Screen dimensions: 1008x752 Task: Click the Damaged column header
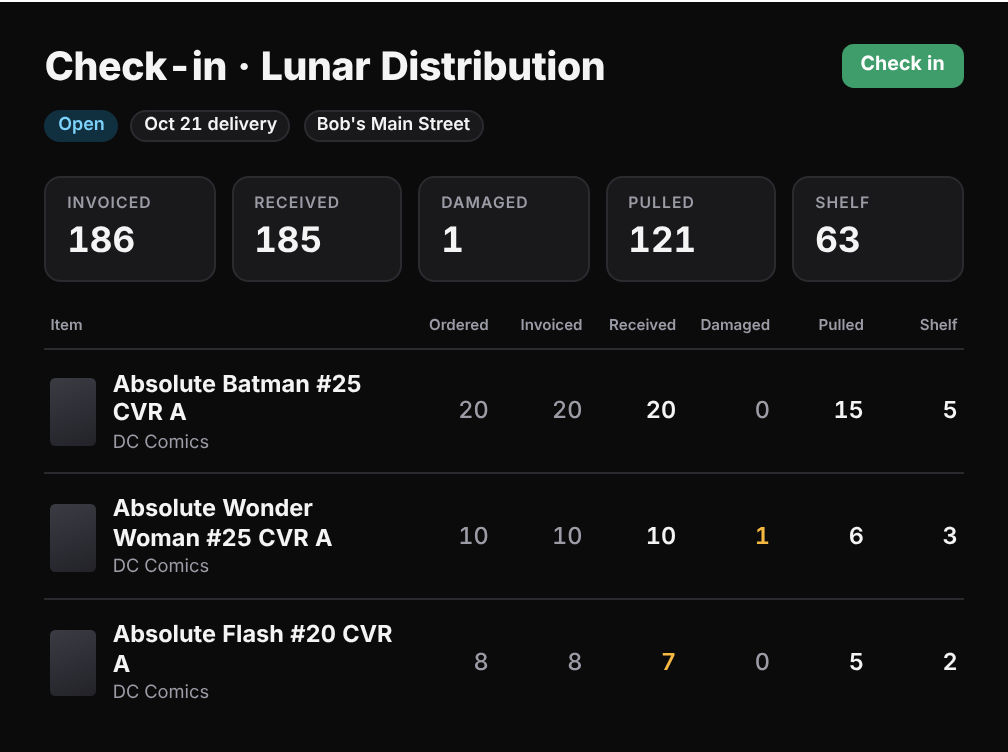click(x=735, y=325)
